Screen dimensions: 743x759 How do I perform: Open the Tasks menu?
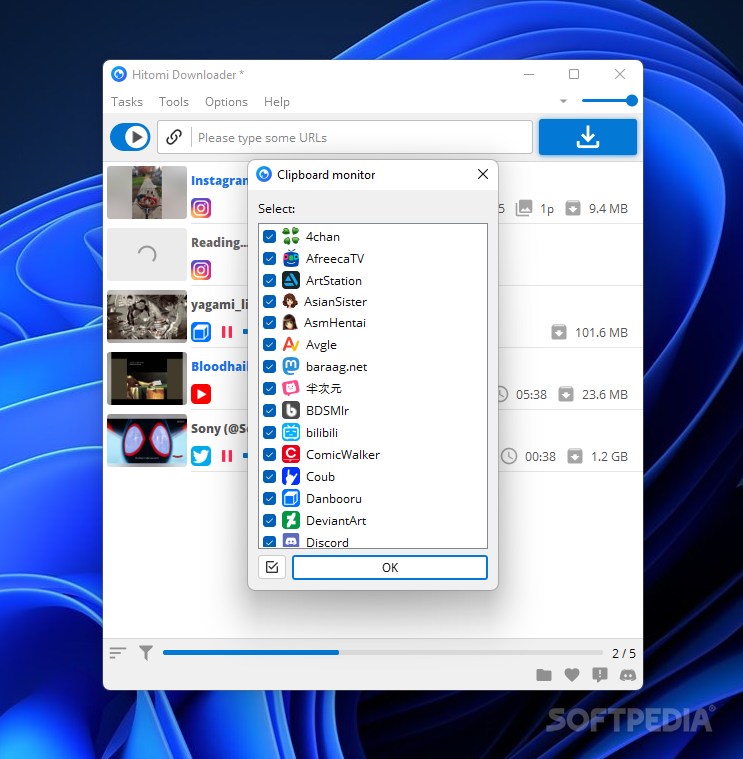127,102
